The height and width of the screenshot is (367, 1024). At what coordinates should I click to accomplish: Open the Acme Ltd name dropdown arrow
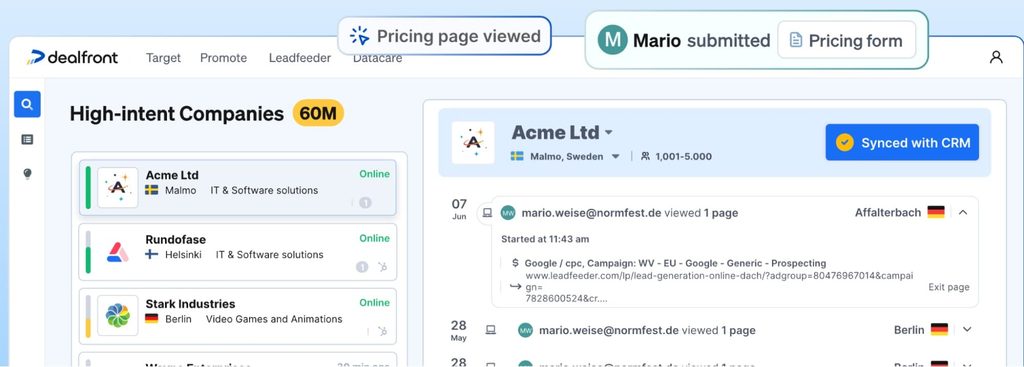[609, 133]
